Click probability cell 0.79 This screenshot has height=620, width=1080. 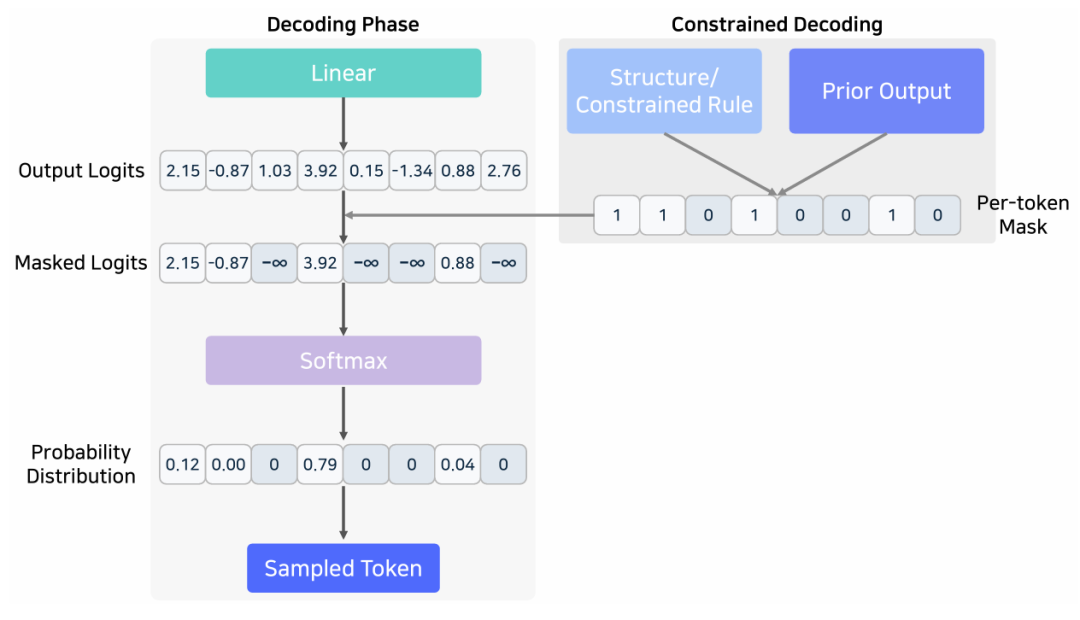coord(320,465)
